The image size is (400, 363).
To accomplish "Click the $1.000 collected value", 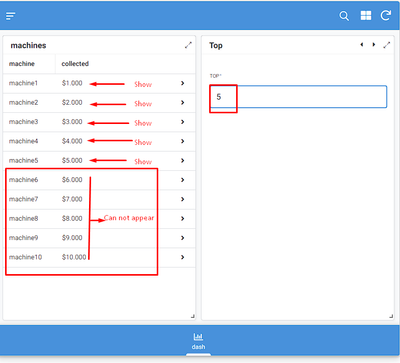I will 72,83.
